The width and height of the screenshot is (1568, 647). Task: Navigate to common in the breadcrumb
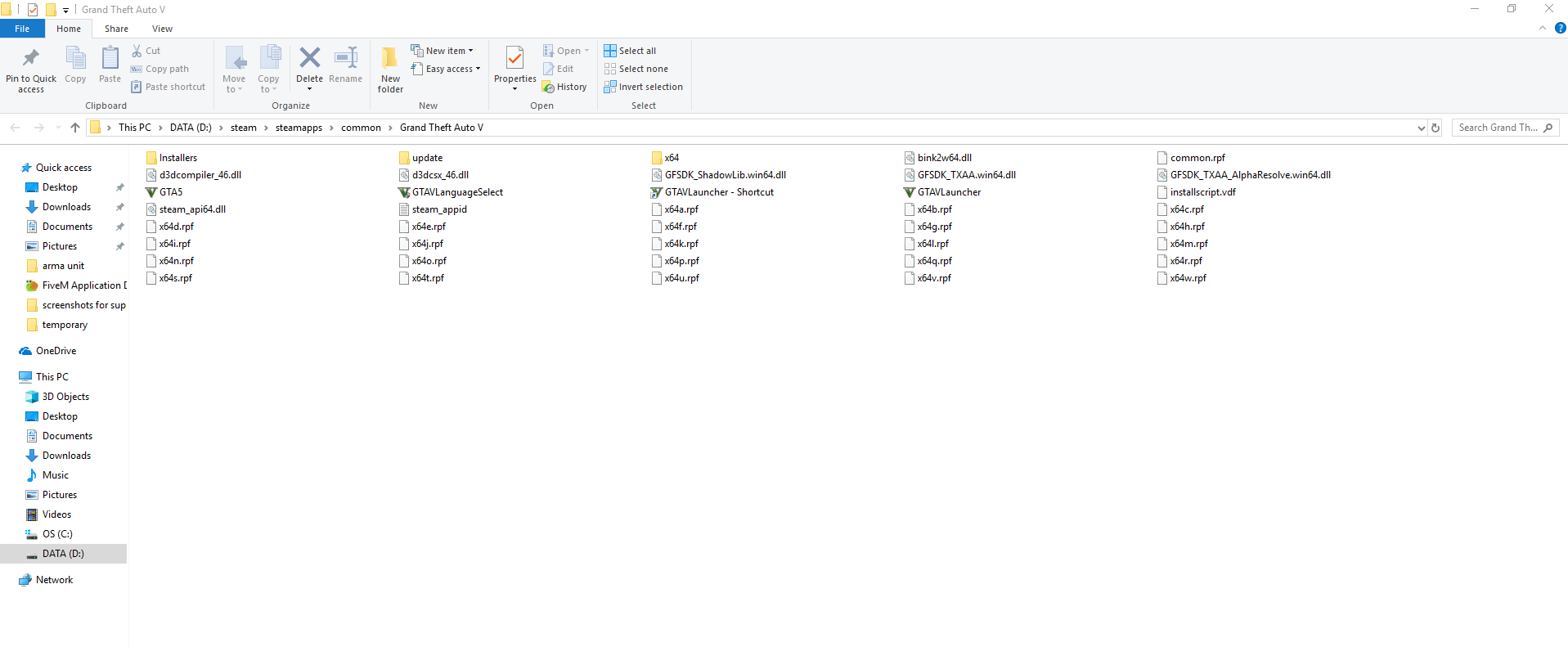(361, 128)
